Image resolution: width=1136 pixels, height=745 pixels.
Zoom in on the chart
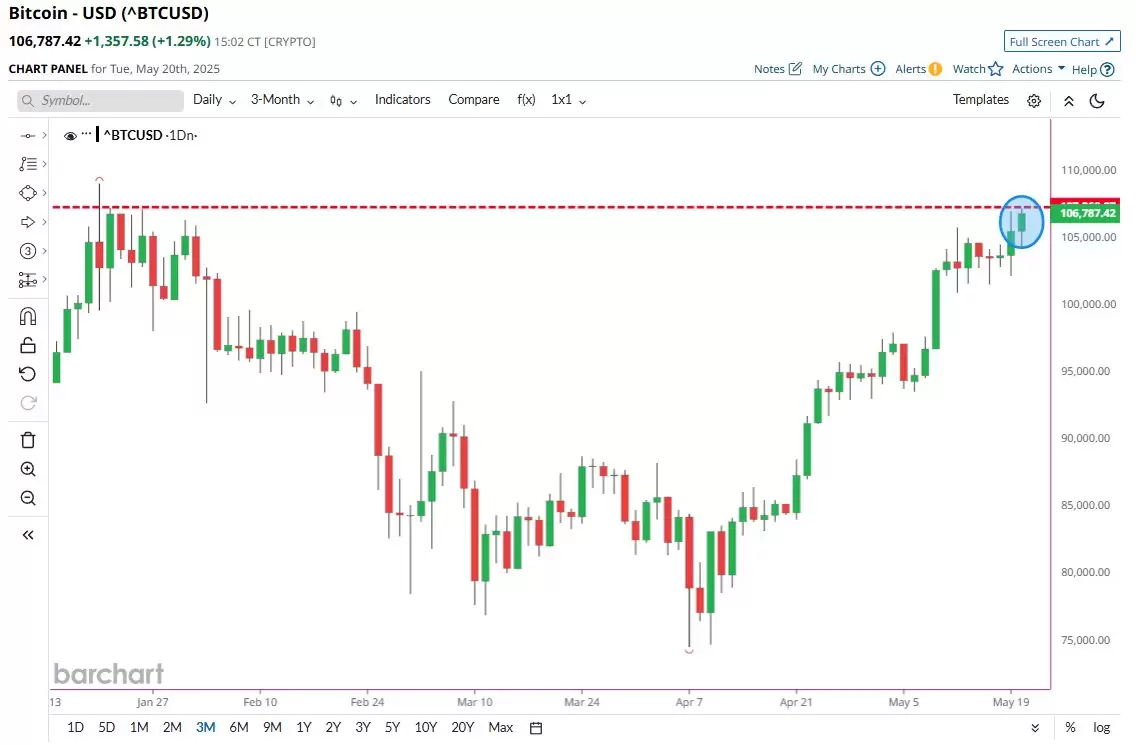pos(28,469)
